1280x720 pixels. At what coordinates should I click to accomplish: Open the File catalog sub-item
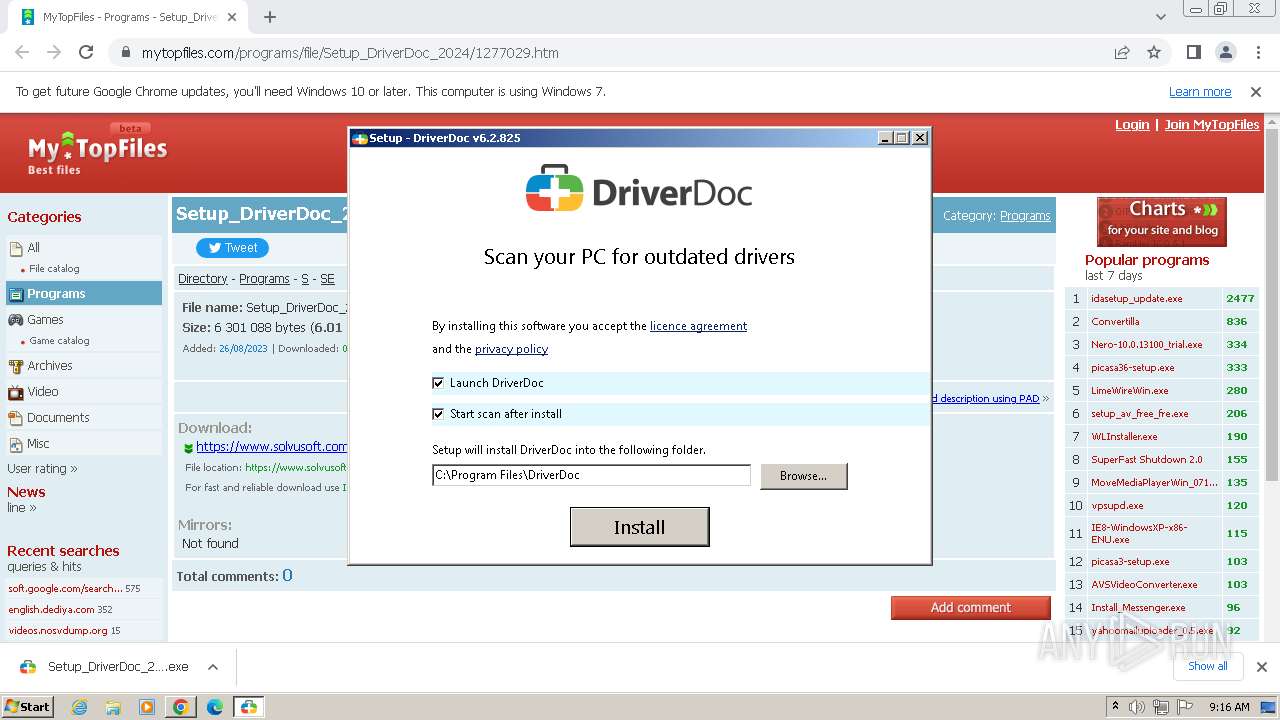click(x=54, y=269)
